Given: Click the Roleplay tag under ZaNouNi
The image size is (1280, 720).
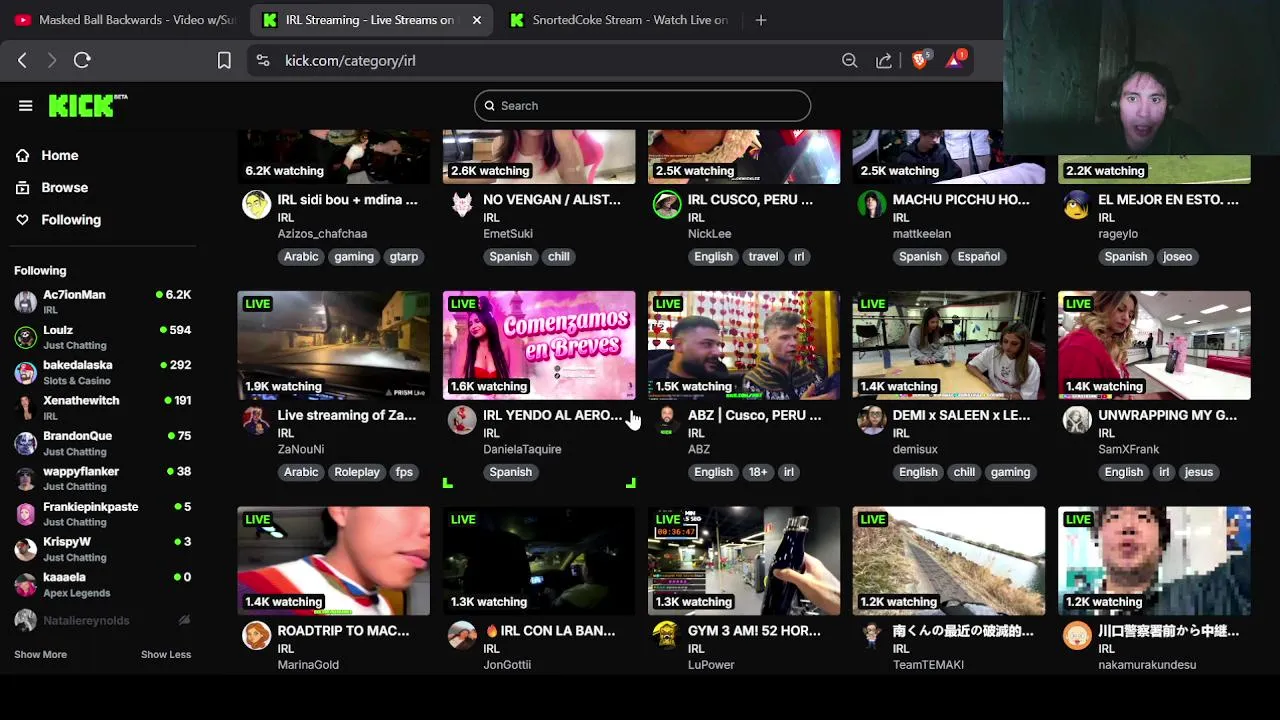Looking at the screenshot, I should coord(357,472).
